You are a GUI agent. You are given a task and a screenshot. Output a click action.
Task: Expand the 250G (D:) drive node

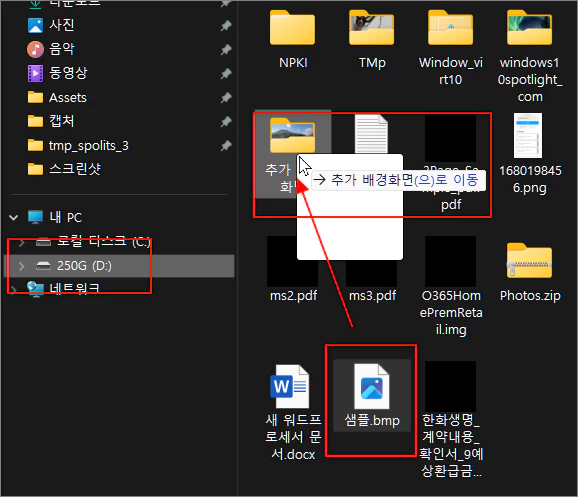22,266
